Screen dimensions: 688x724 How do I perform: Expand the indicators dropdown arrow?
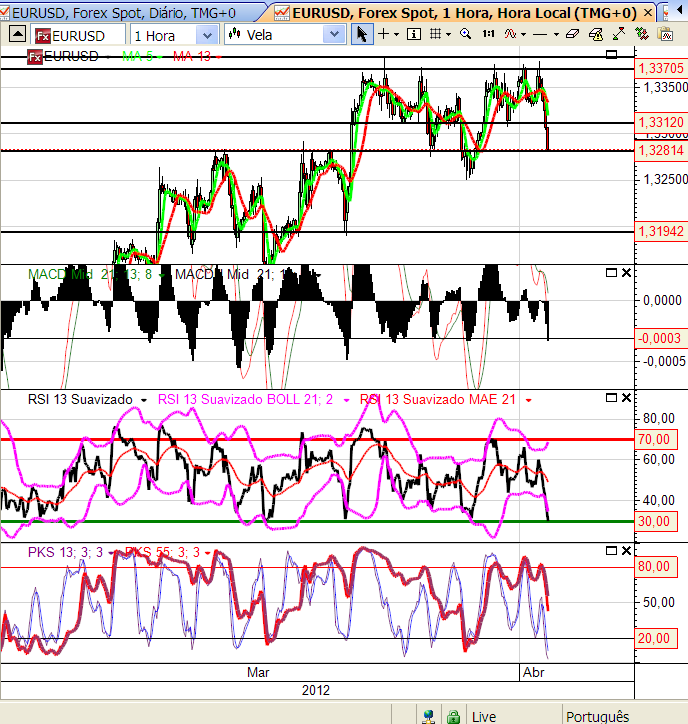(x=523, y=35)
